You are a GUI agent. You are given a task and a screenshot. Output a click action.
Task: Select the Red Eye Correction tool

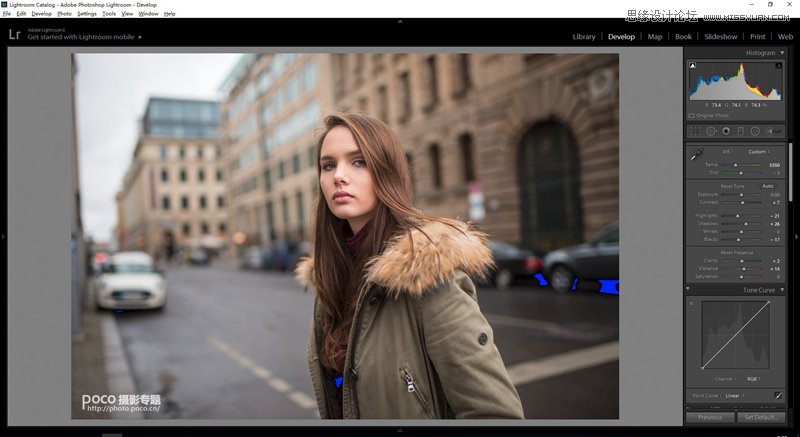click(x=725, y=131)
